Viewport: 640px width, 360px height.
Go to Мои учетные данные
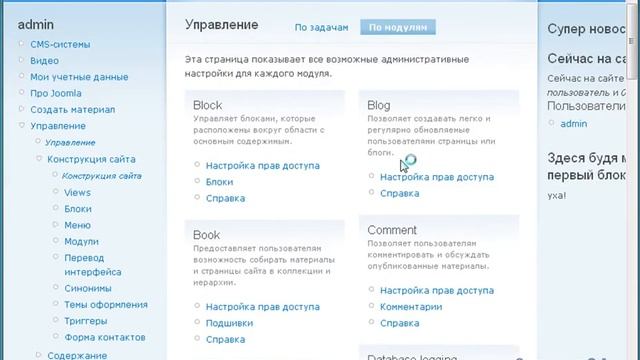coord(79,77)
